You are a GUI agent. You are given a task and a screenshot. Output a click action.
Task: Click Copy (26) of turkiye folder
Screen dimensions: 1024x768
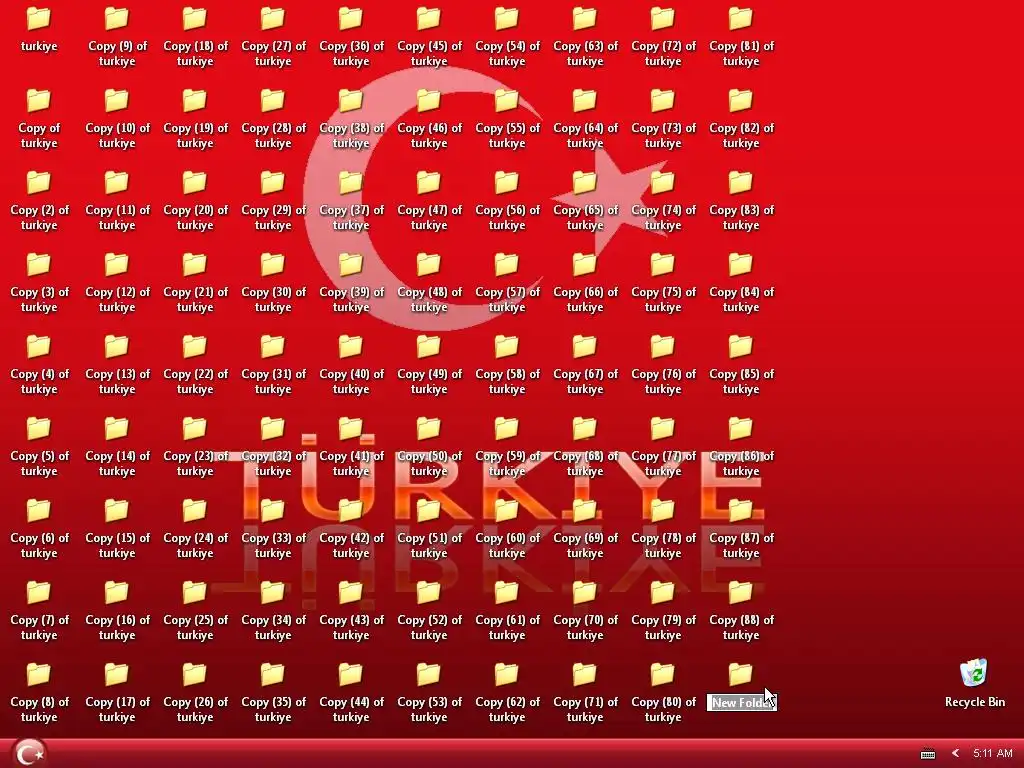195,675
